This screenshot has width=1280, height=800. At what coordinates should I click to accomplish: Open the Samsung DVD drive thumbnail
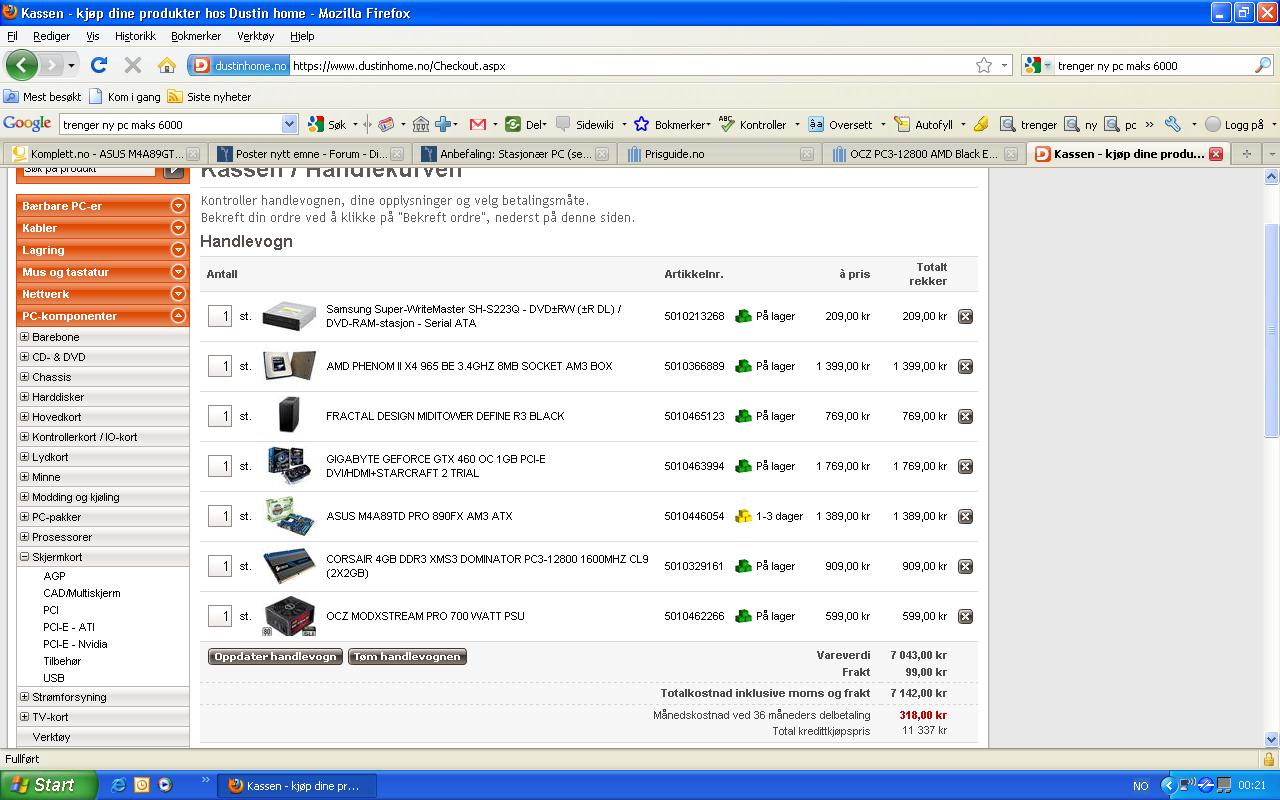tap(289, 316)
